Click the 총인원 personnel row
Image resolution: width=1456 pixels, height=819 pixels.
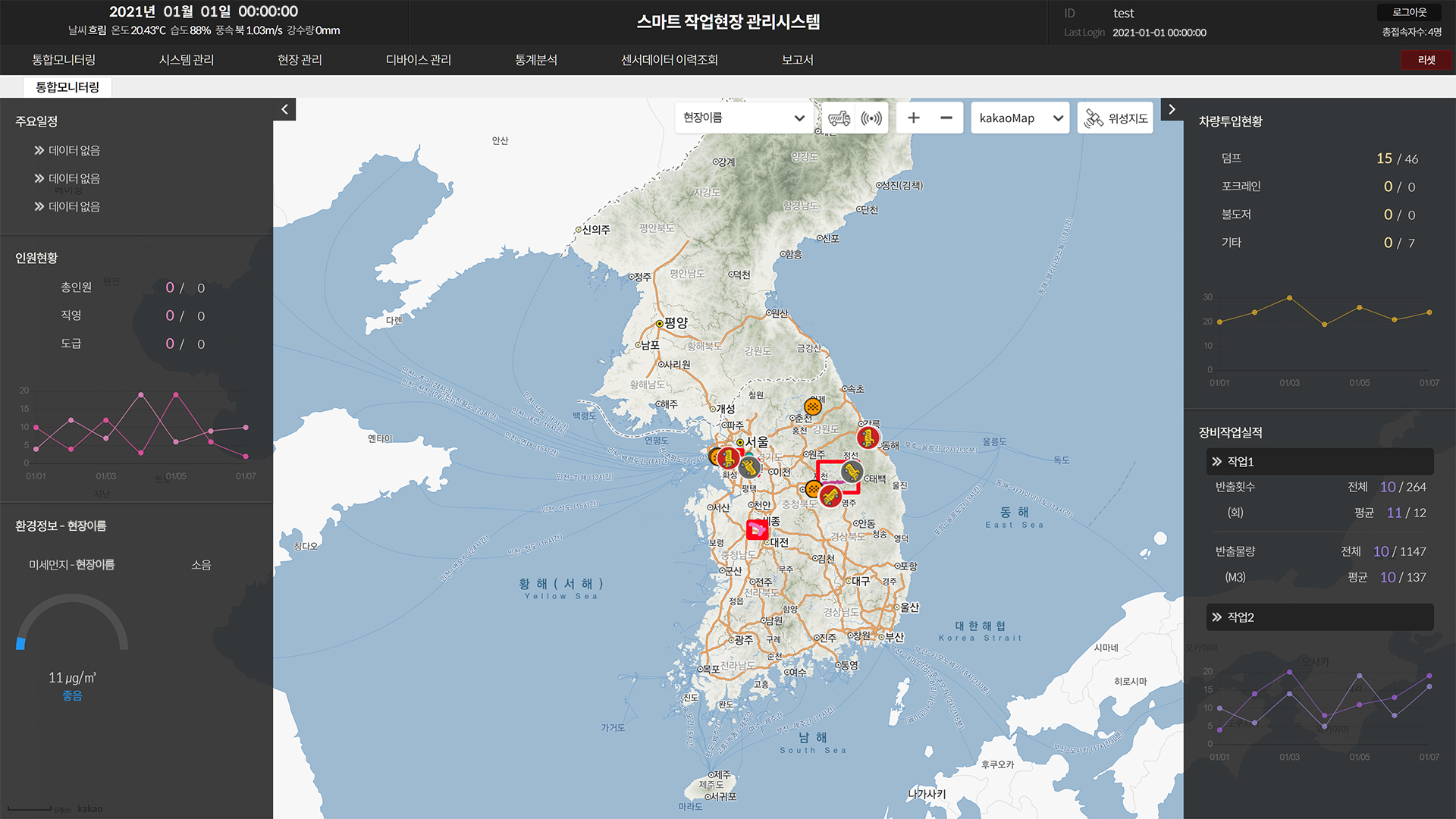(x=133, y=287)
